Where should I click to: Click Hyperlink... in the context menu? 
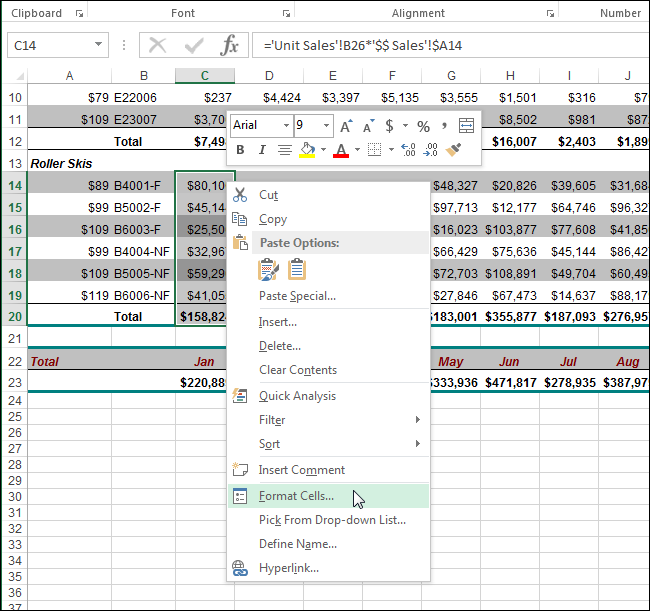click(288, 568)
